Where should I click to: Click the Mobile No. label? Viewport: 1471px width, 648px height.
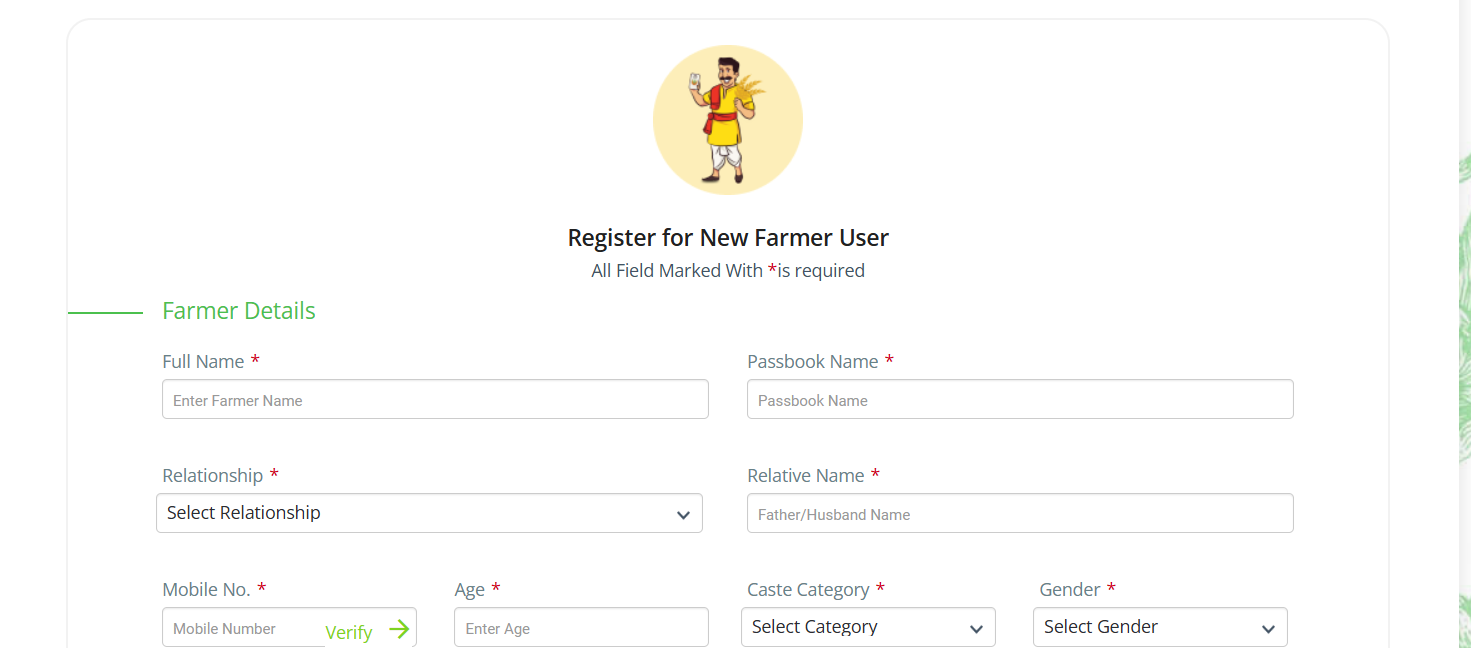tap(206, 589)
